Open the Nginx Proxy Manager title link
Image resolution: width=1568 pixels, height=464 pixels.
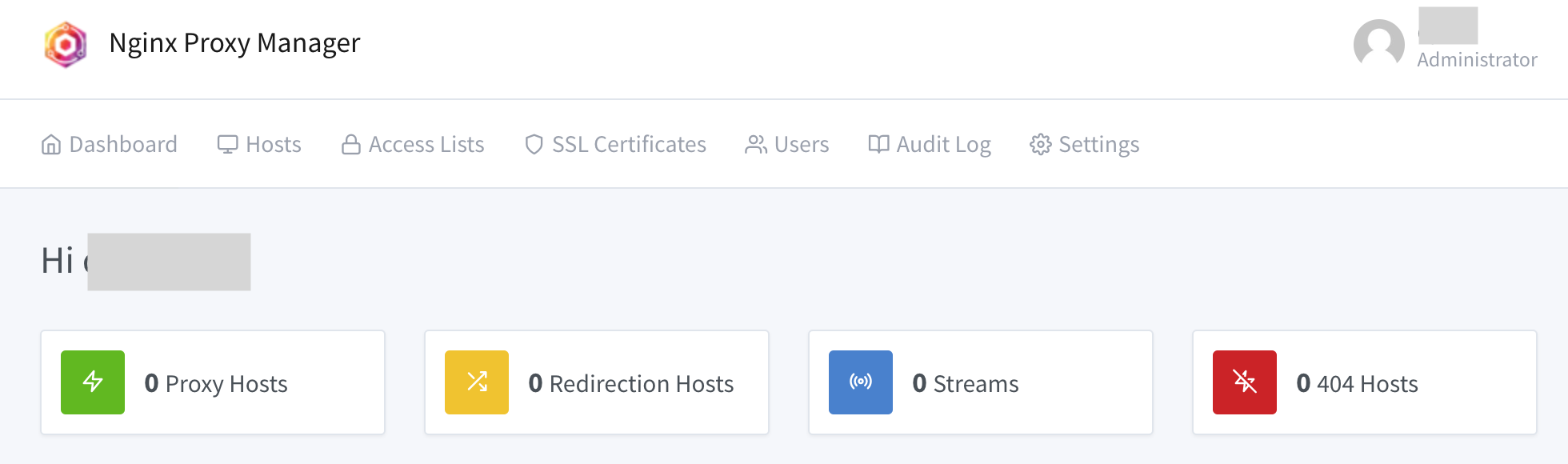[234, 42]
